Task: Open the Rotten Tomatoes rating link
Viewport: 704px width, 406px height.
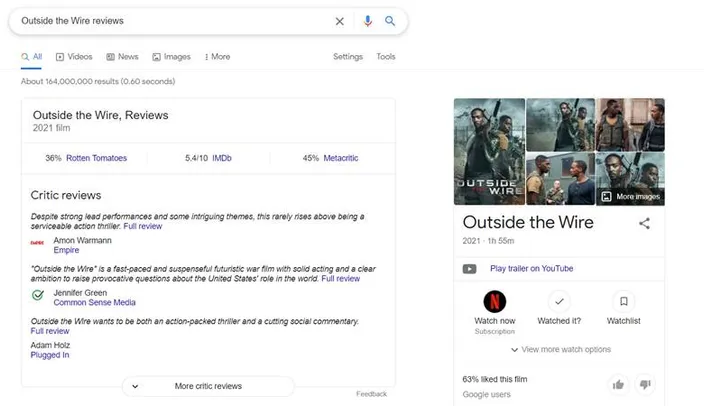Action: 97,158
